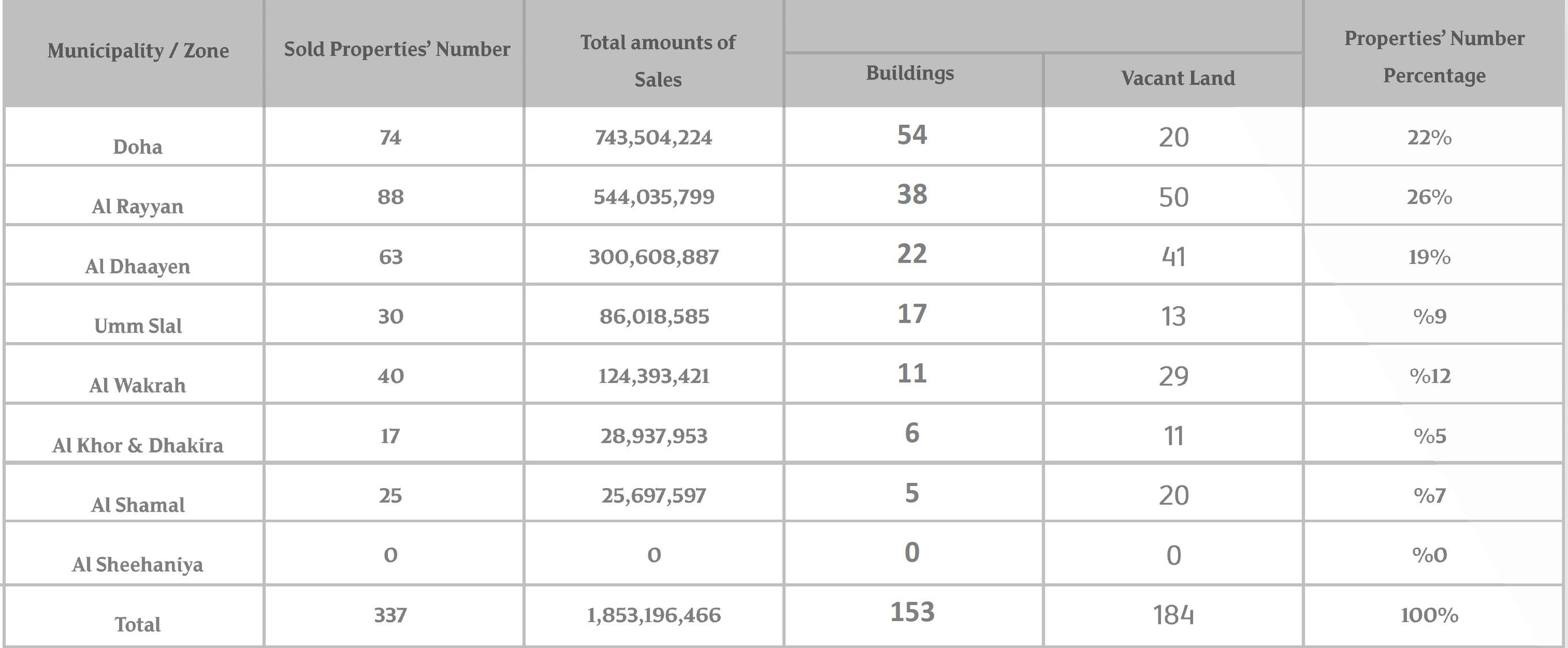This screenshot has width=1568, height=648.
Task: Click the total vacant land value 184
Action: (x=1173, y=615)
